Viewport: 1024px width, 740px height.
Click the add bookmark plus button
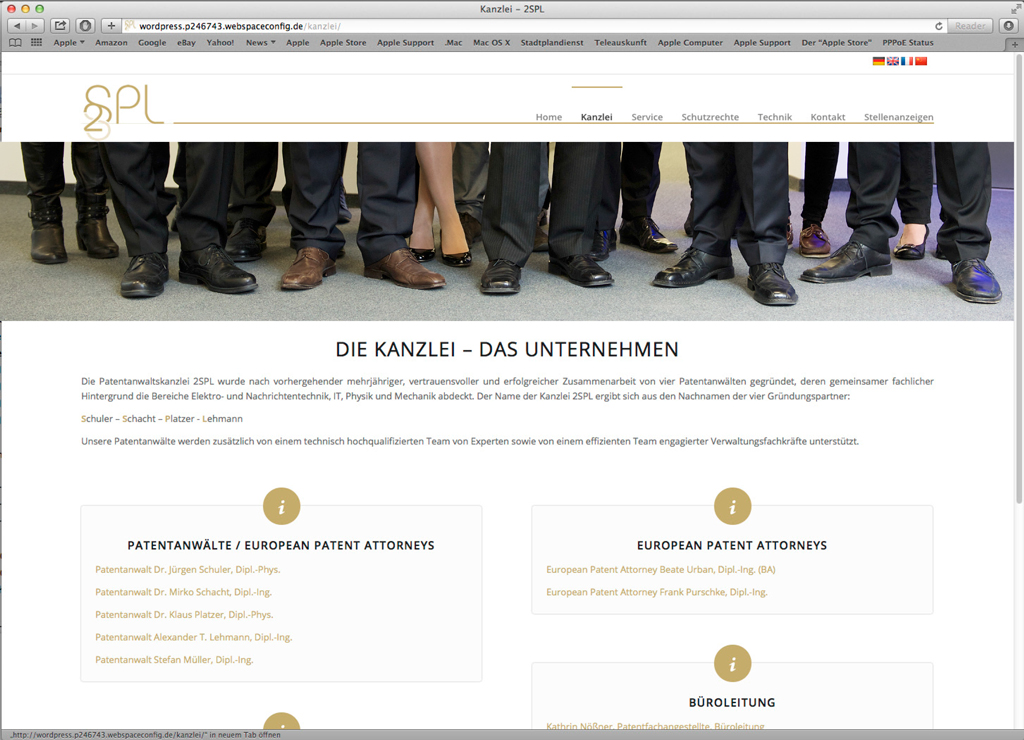coord(111,25)
